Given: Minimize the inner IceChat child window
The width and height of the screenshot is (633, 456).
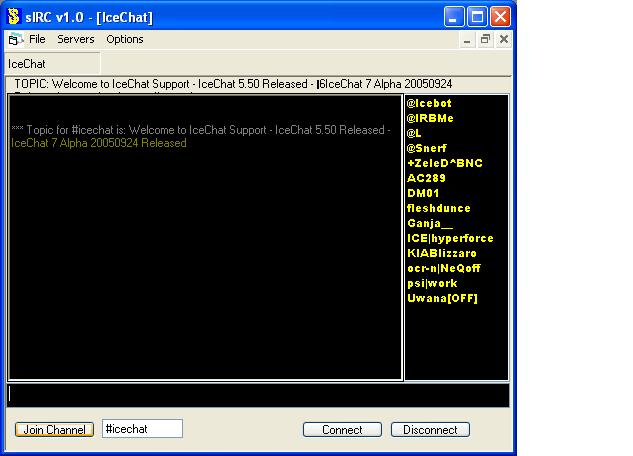Looking at the screenshot, I should 467,40.
